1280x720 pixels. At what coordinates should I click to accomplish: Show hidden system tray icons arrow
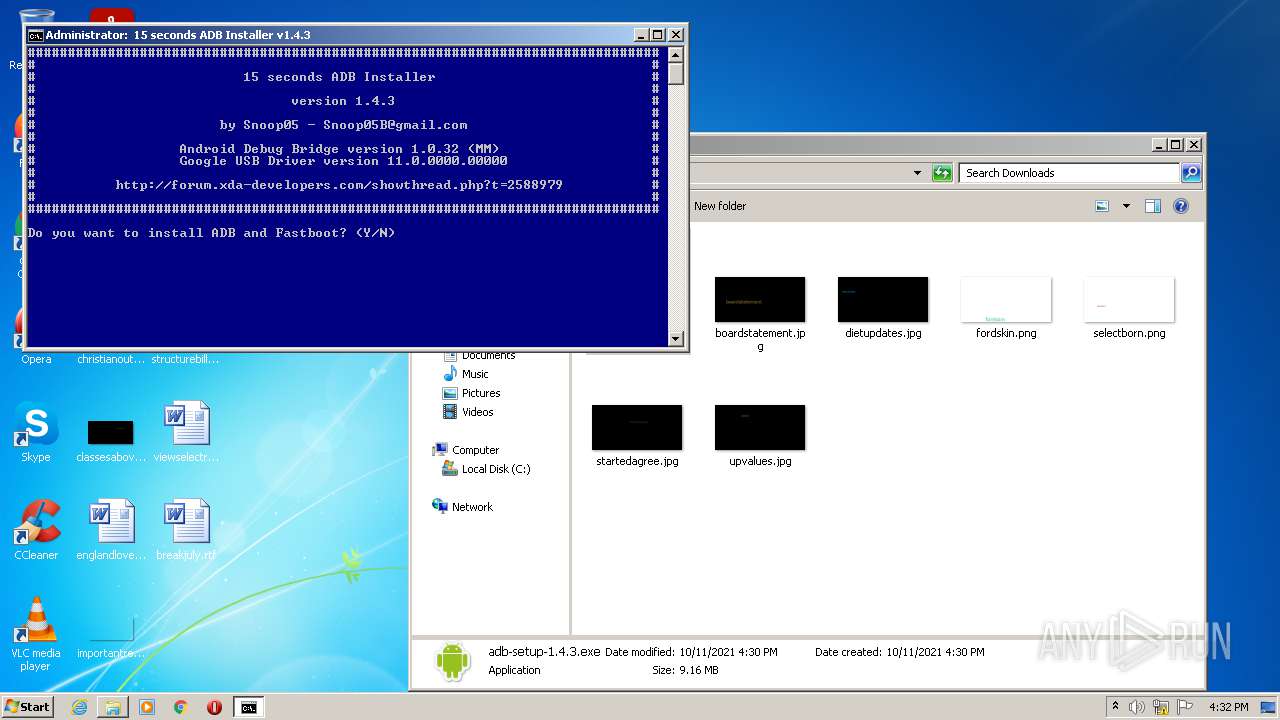(1115, 707)
